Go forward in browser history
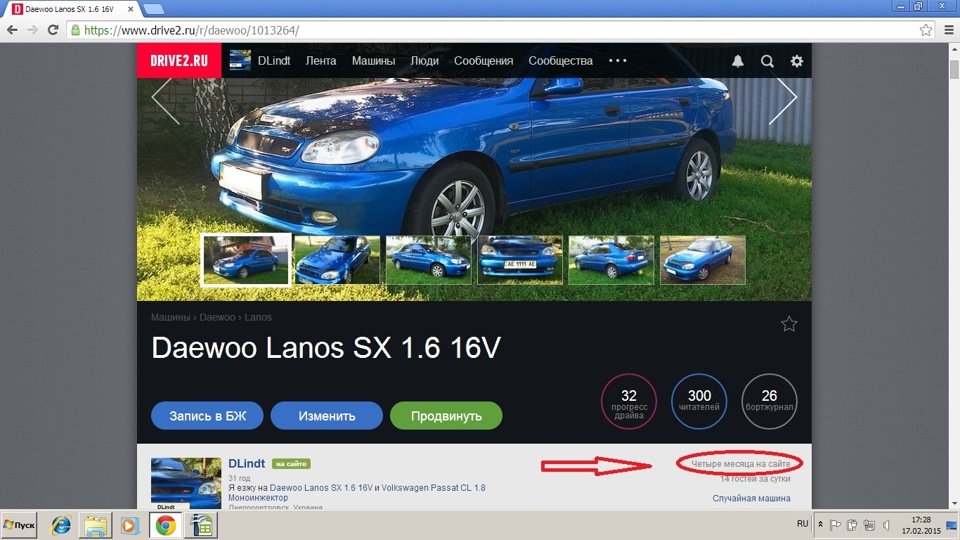The height and width of the screenshot is (540, 960). (32, 30)
